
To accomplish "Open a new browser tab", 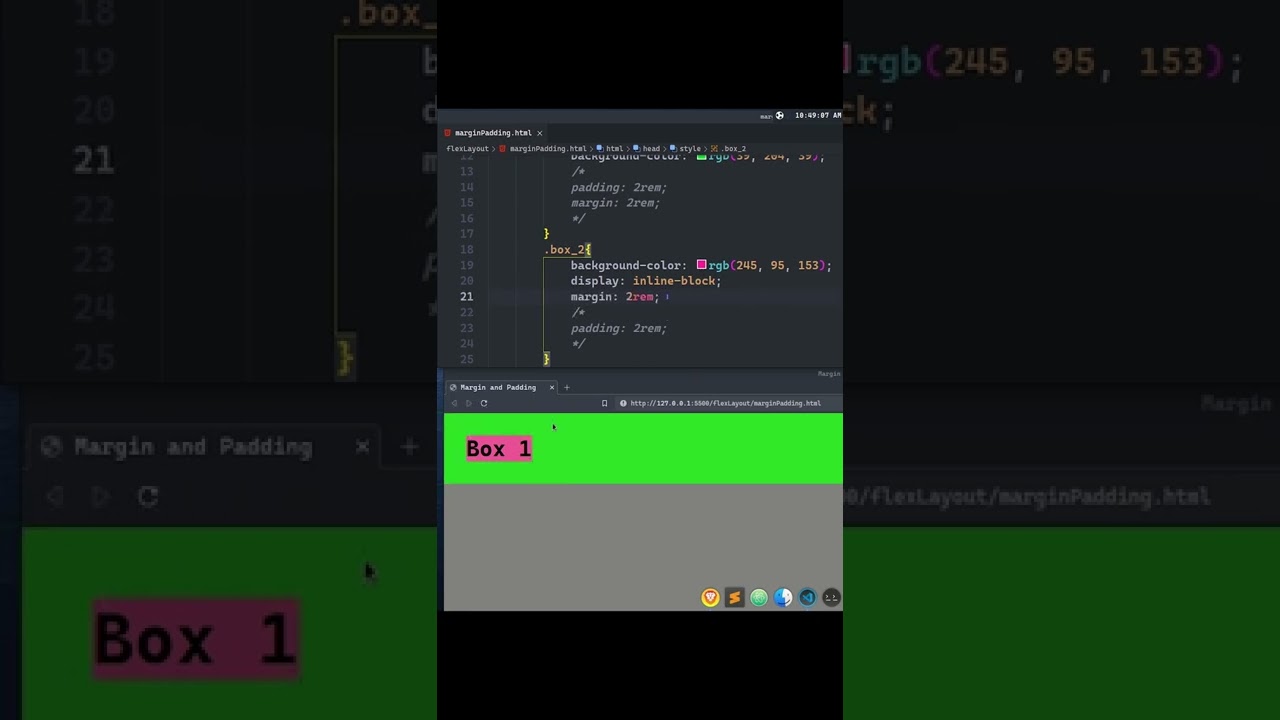I will click(x=566, y=387).
